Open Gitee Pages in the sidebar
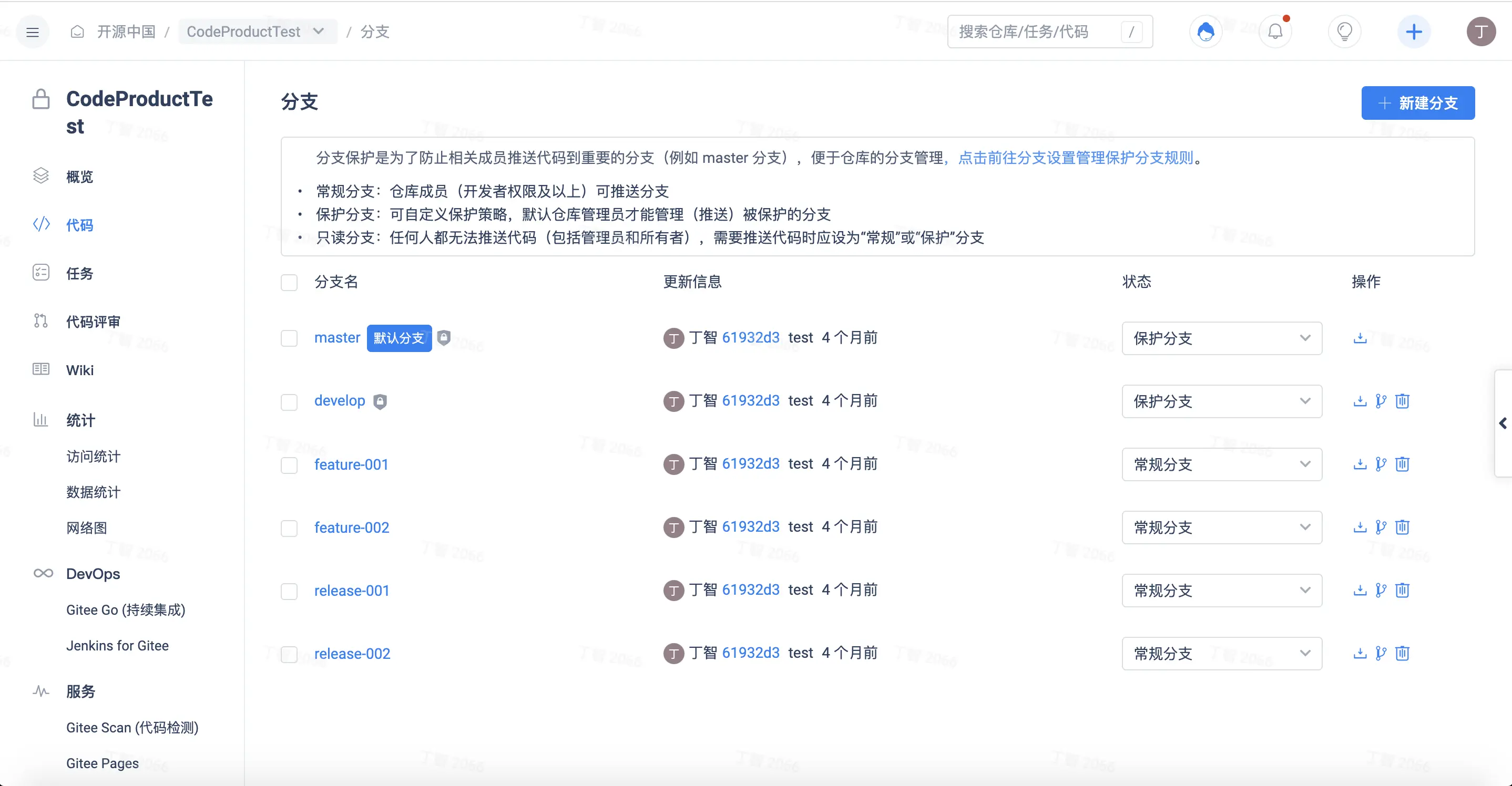This screenshot has height=786, width=1512. click(102, 763)
